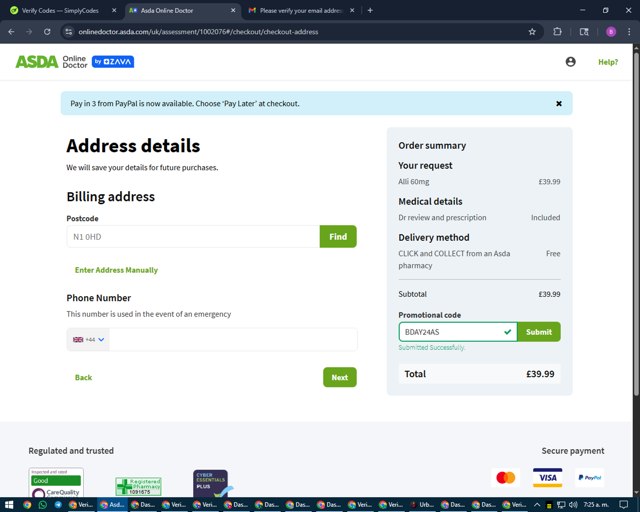This screenshot has height=512, width=640.
Task: Submit the promotional code
Action: coord(539,332)
